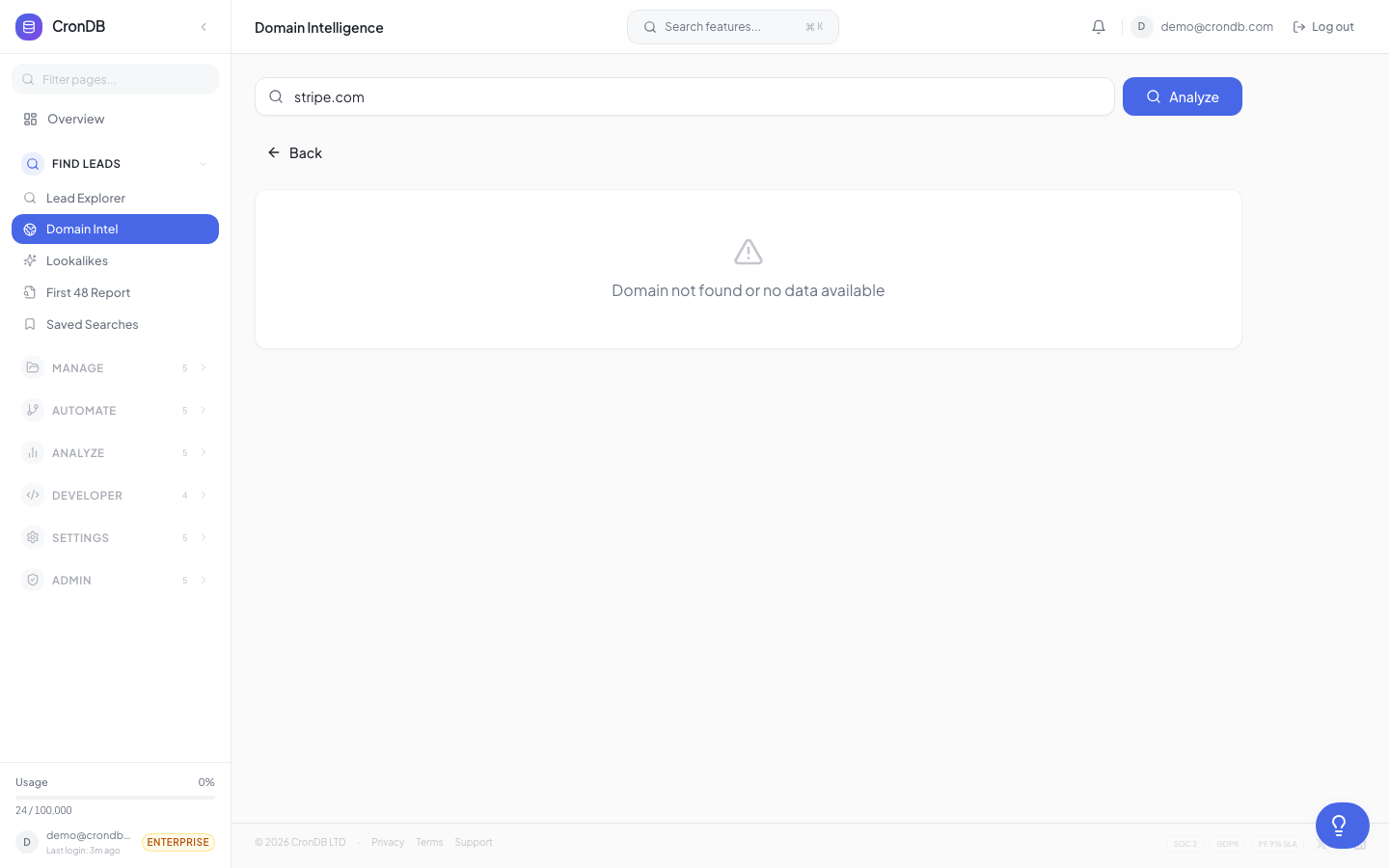1389x868 pixels.
Task: Expand the SETTINGS section
Action: pos(115,538)
